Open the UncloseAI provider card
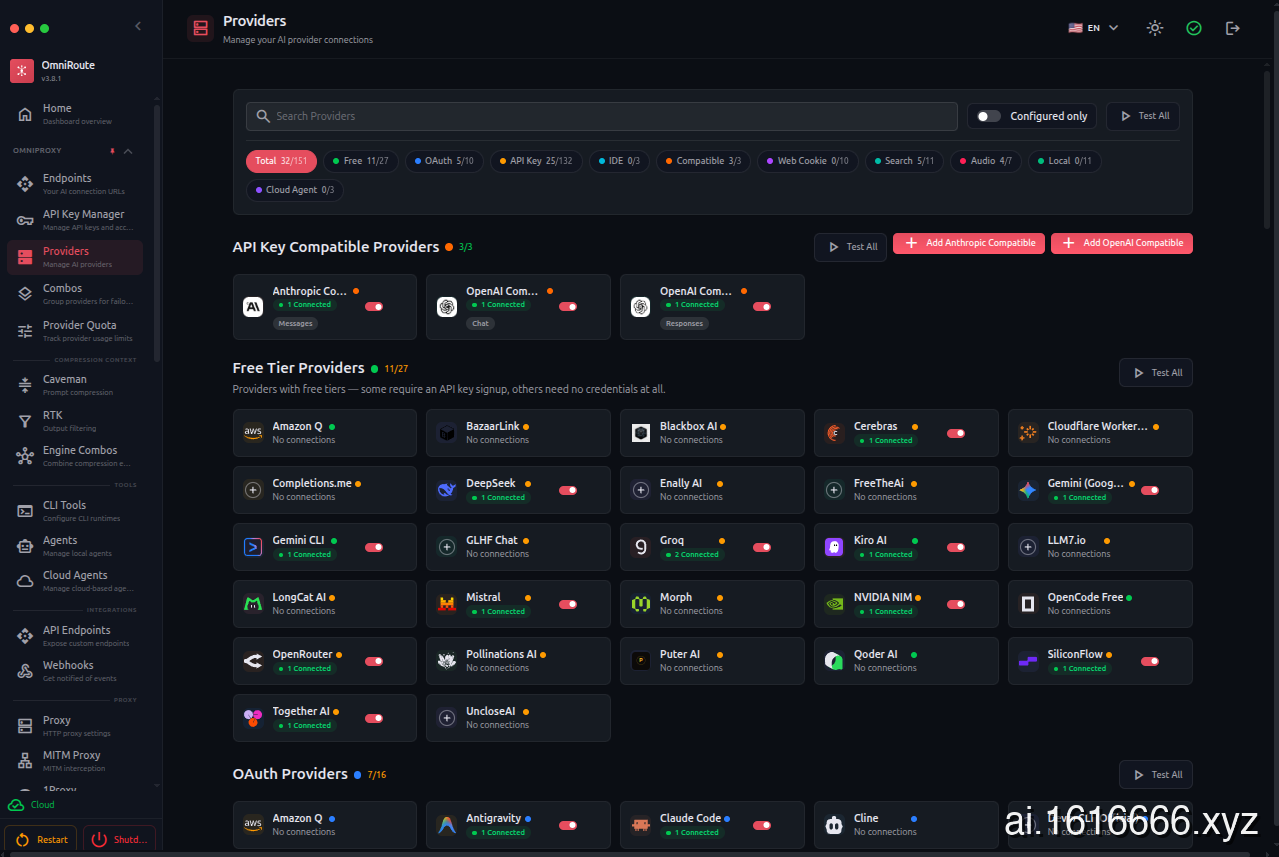The width and height of the screenshot is (1279, 857). point(518,718)
